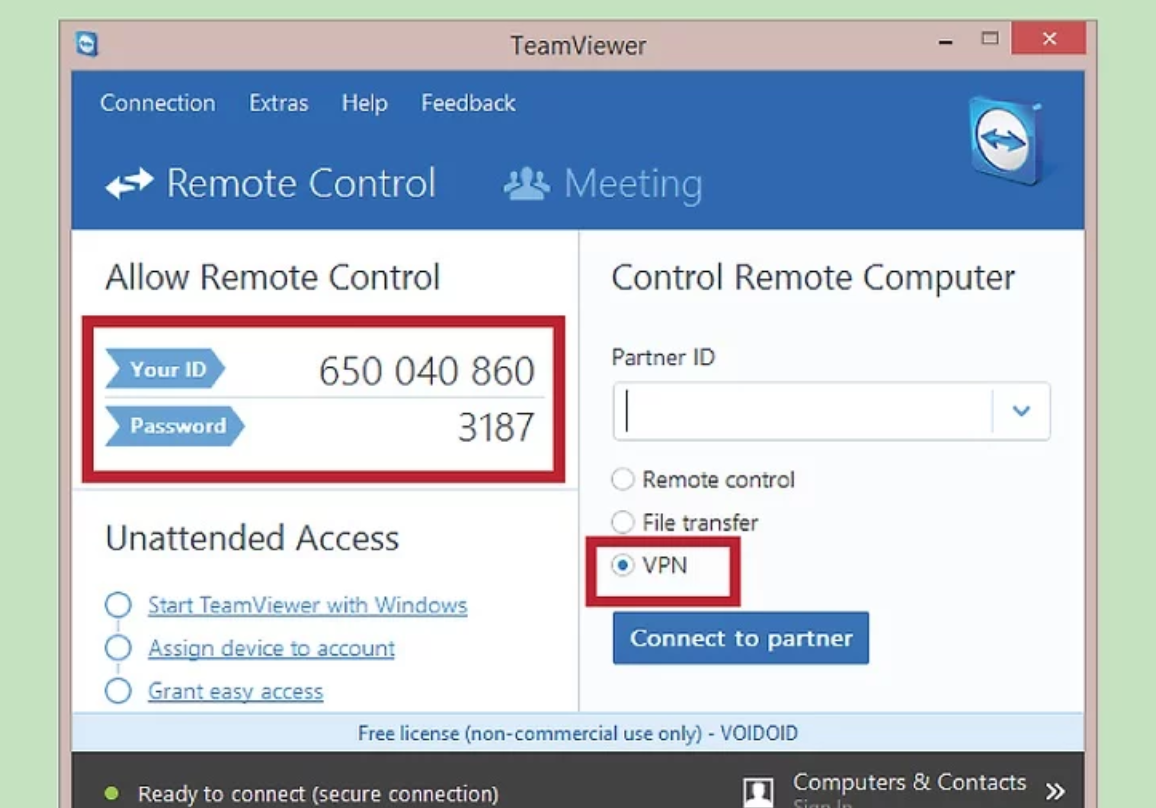The image size is (1156, 808).
Task: Click the Computers & Contacts avatar icon
Action: pos(759,792)
